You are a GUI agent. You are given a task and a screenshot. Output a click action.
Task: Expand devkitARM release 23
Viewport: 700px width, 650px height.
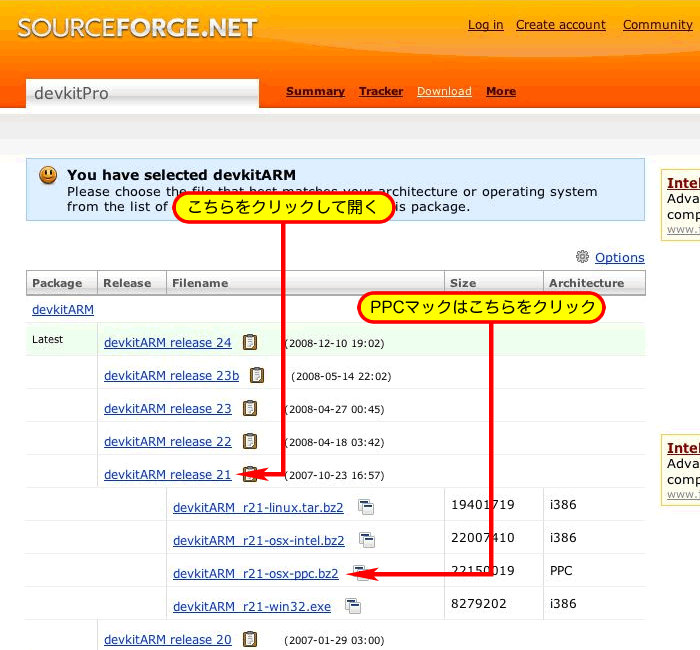coord(168,408)
